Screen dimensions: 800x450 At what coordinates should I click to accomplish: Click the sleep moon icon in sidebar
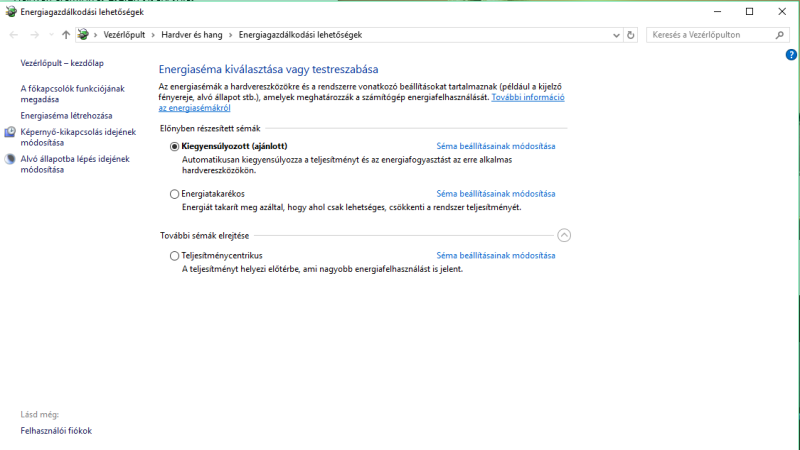(10, 159)
